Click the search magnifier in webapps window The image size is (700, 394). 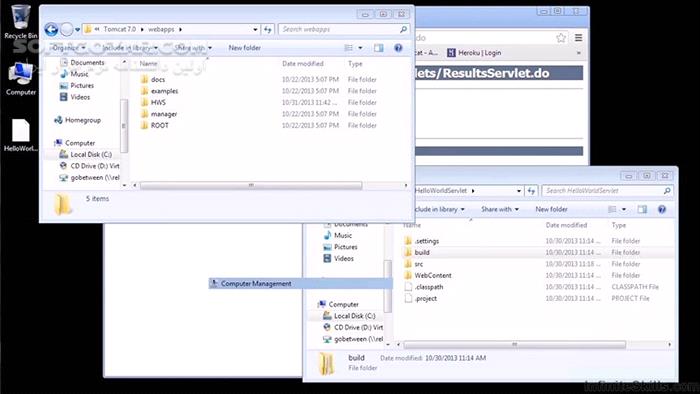[403, 29]
